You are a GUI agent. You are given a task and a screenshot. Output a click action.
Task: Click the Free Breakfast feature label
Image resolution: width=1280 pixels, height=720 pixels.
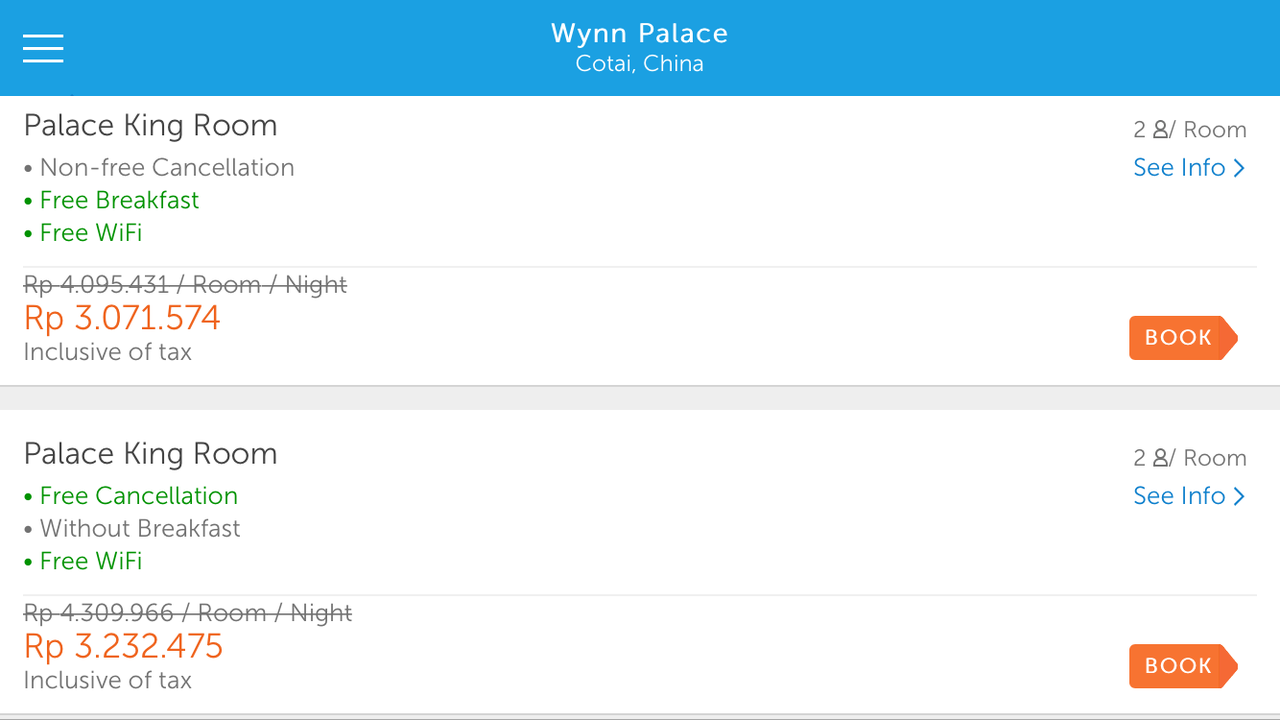(119, 200)
